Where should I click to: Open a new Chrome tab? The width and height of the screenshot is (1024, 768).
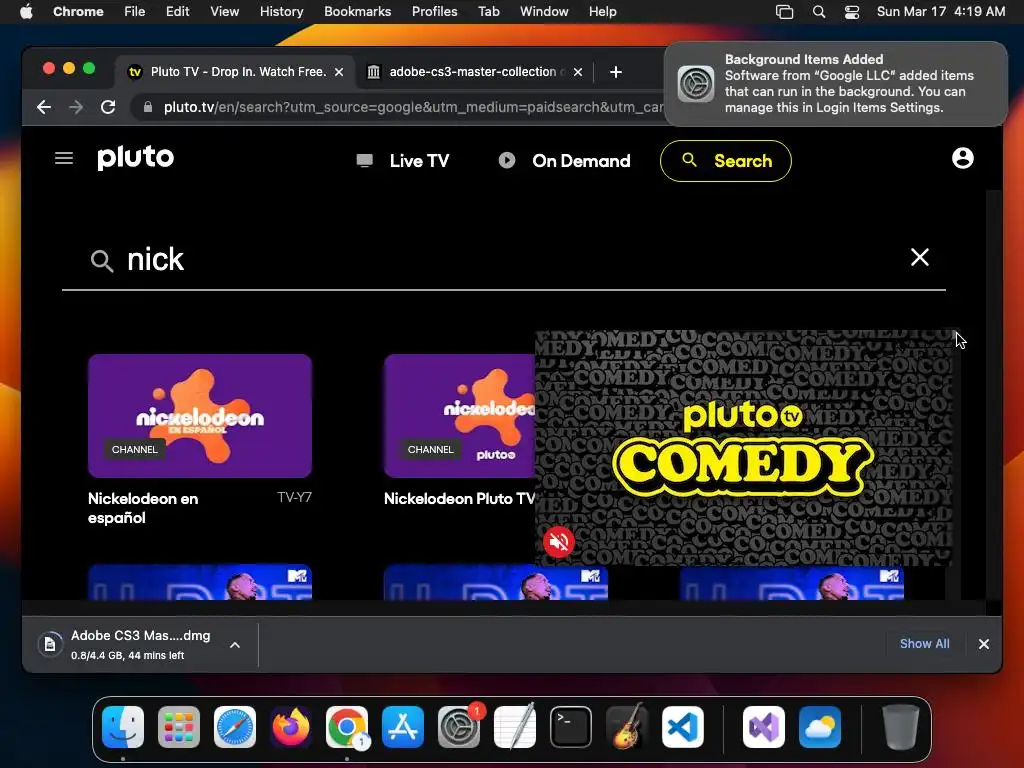point(616,72)
